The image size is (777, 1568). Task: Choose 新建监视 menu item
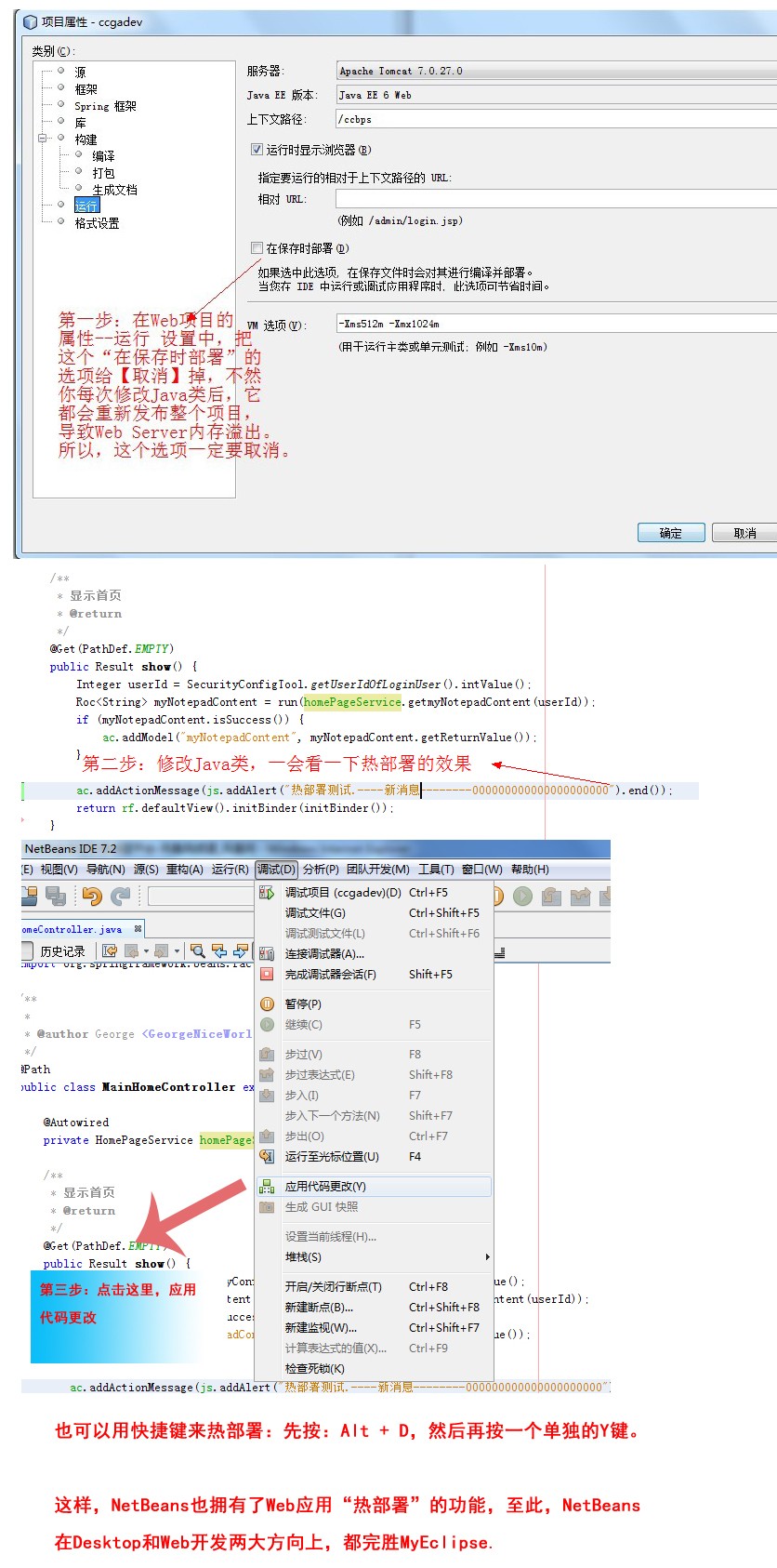(x=374, y=1328)
